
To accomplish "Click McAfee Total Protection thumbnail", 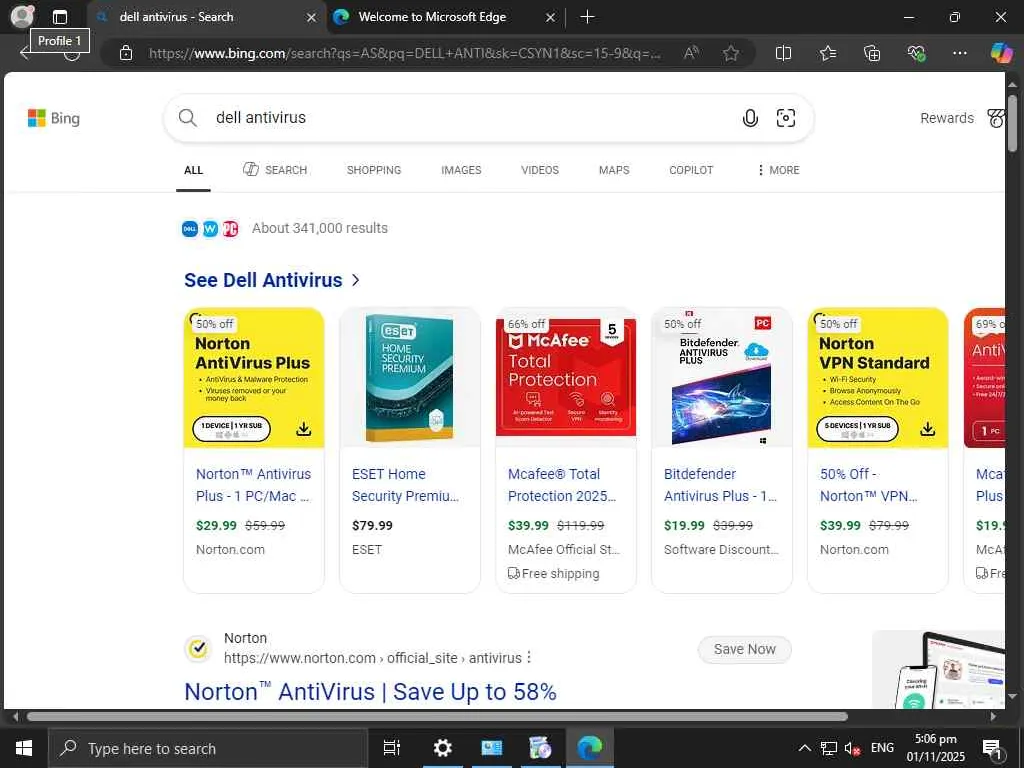I will click(x=566, y=377).
